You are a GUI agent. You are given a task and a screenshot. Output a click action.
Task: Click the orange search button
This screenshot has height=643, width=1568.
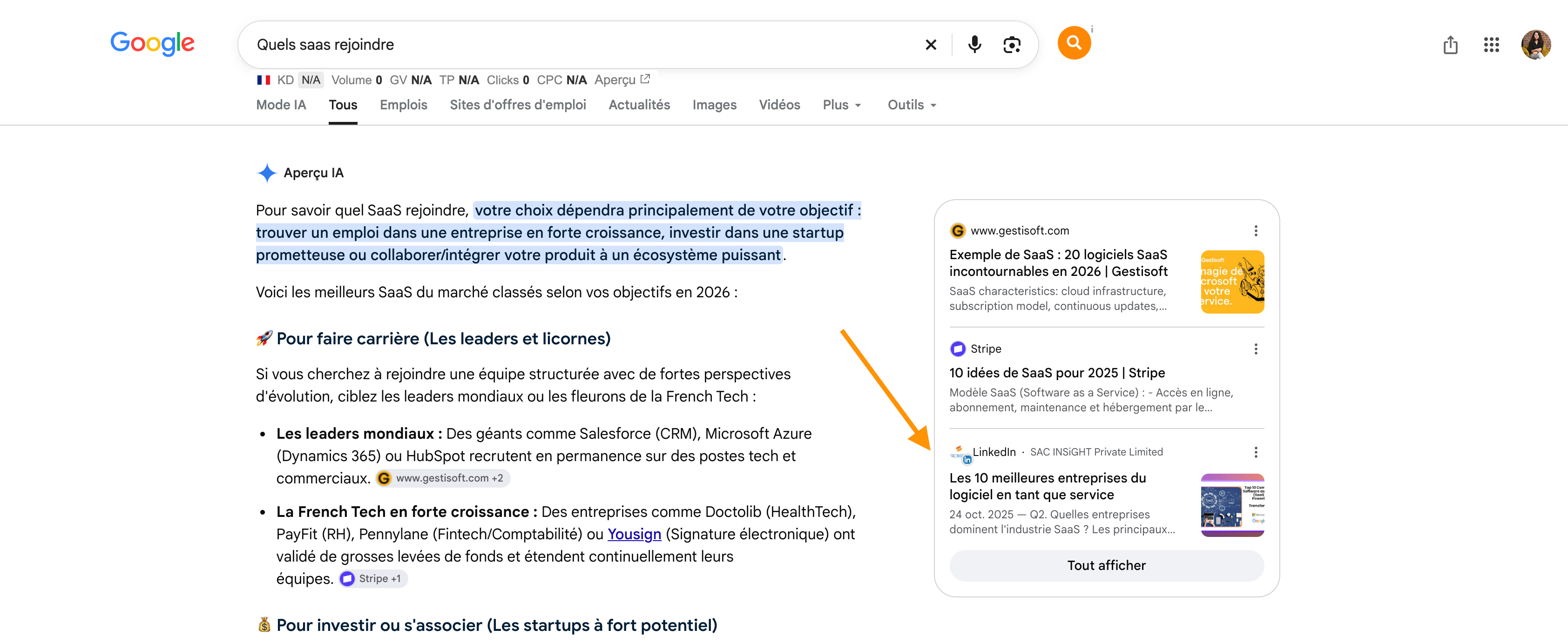click(x=1074, y=43)
